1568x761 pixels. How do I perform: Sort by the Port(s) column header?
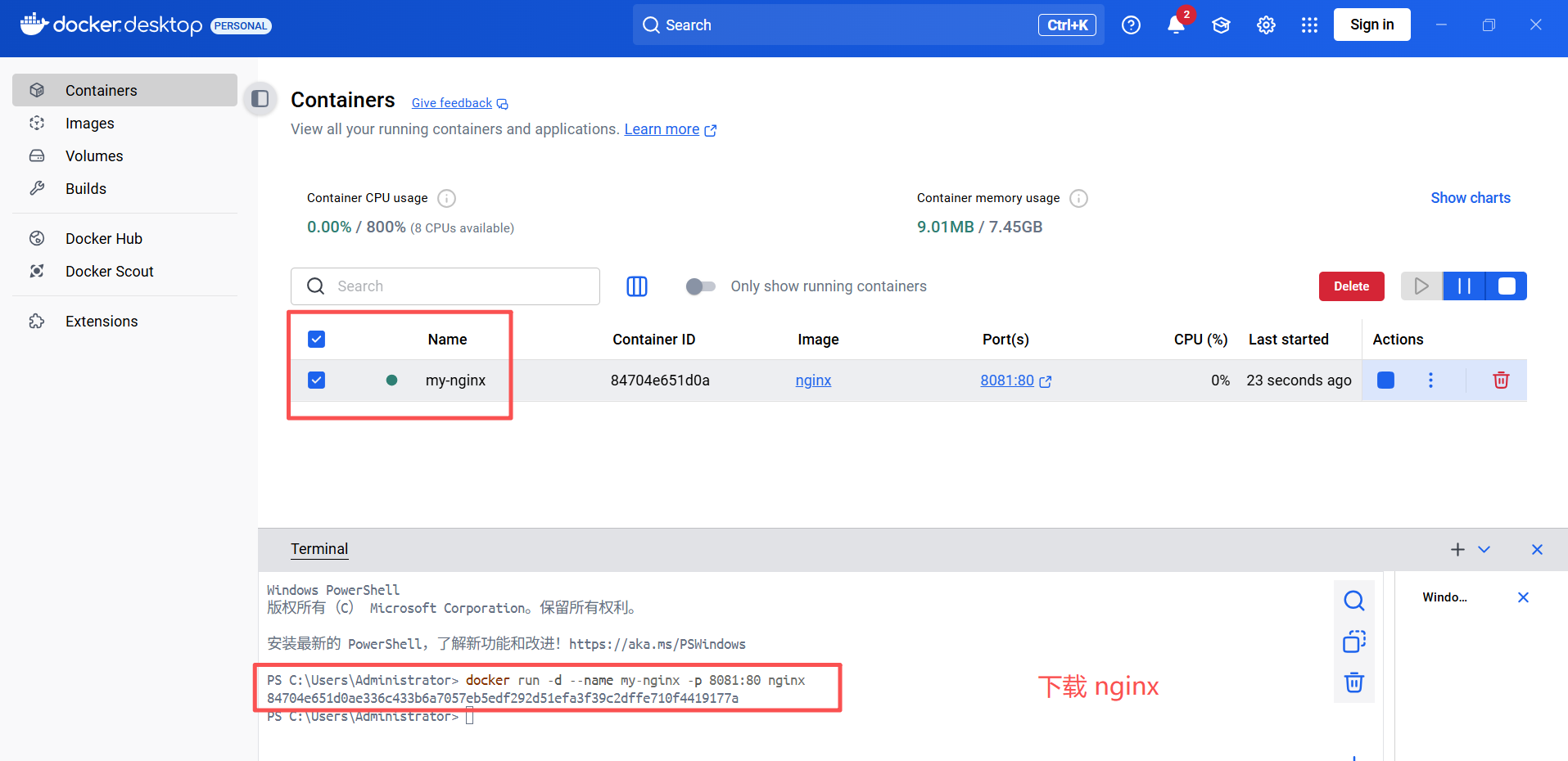1005,340
